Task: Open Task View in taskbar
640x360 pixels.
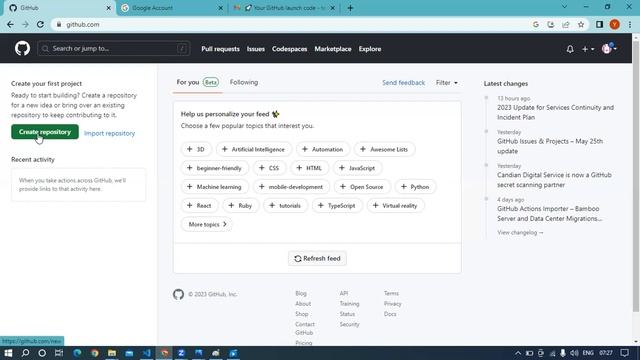Action: (x=59, y=353)
